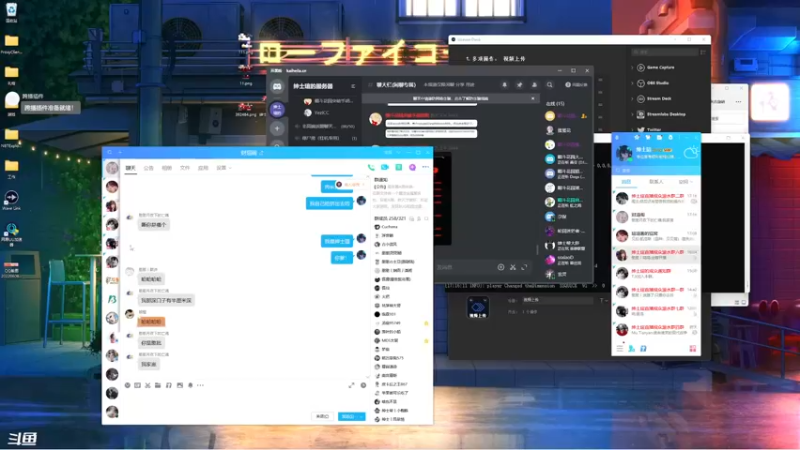
Task: Click the folder send-file icon in QQ chat
Action: point(158,385)
